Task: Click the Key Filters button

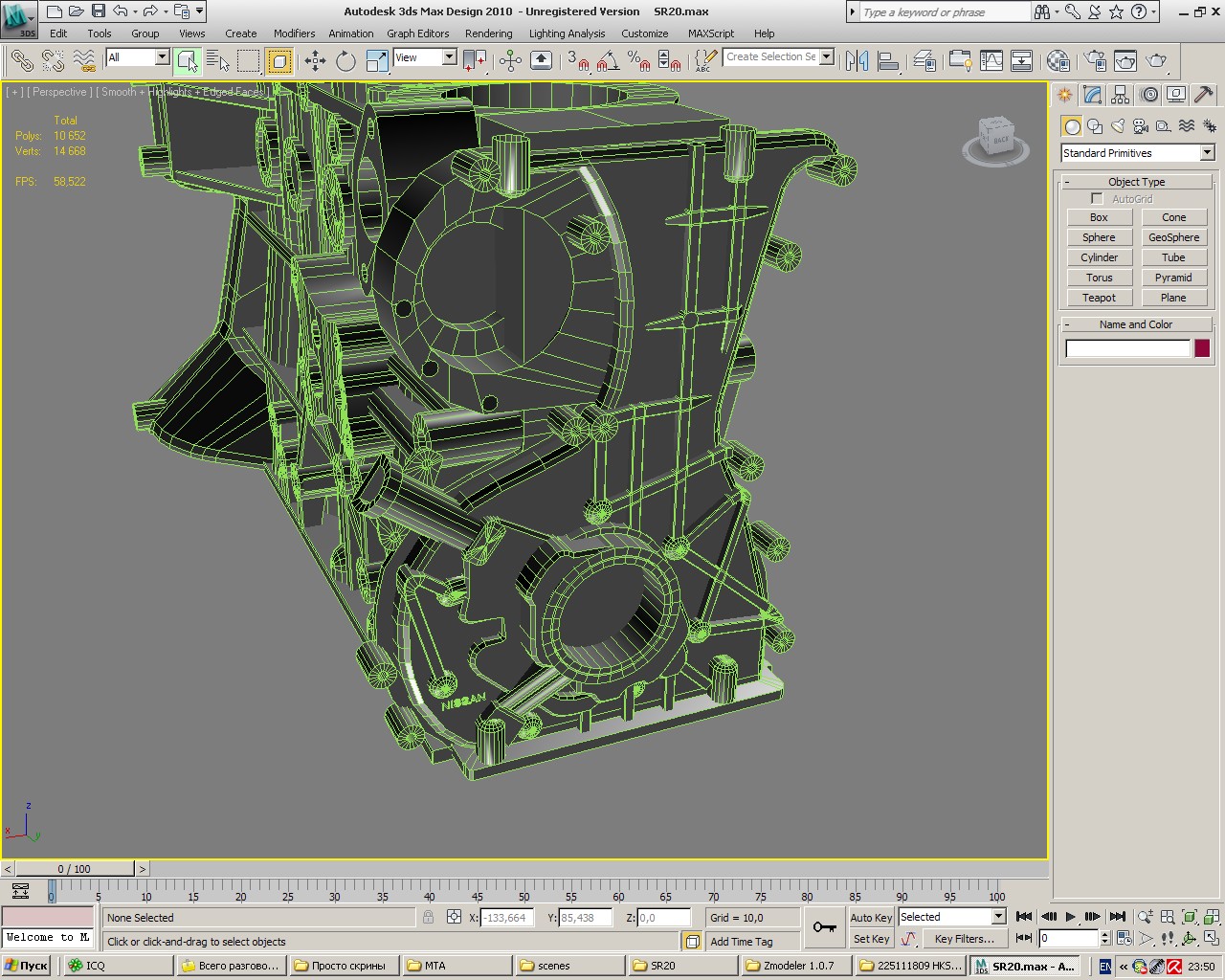Action: tap(964, 939)
